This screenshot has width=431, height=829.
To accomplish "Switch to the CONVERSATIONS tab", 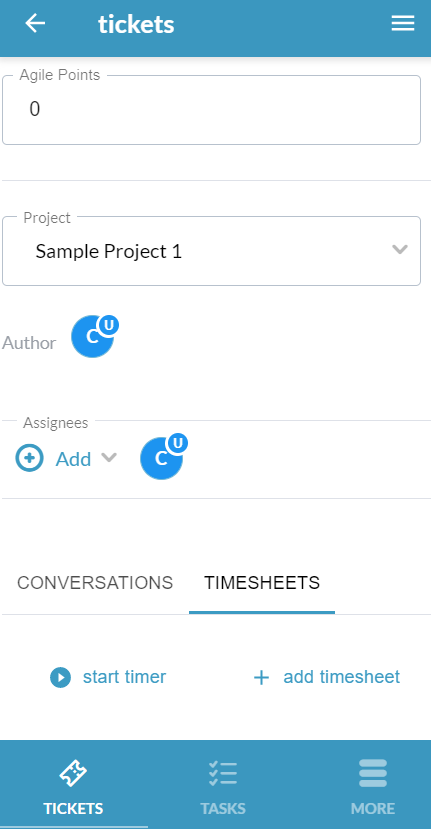I will tap(95, 583).
